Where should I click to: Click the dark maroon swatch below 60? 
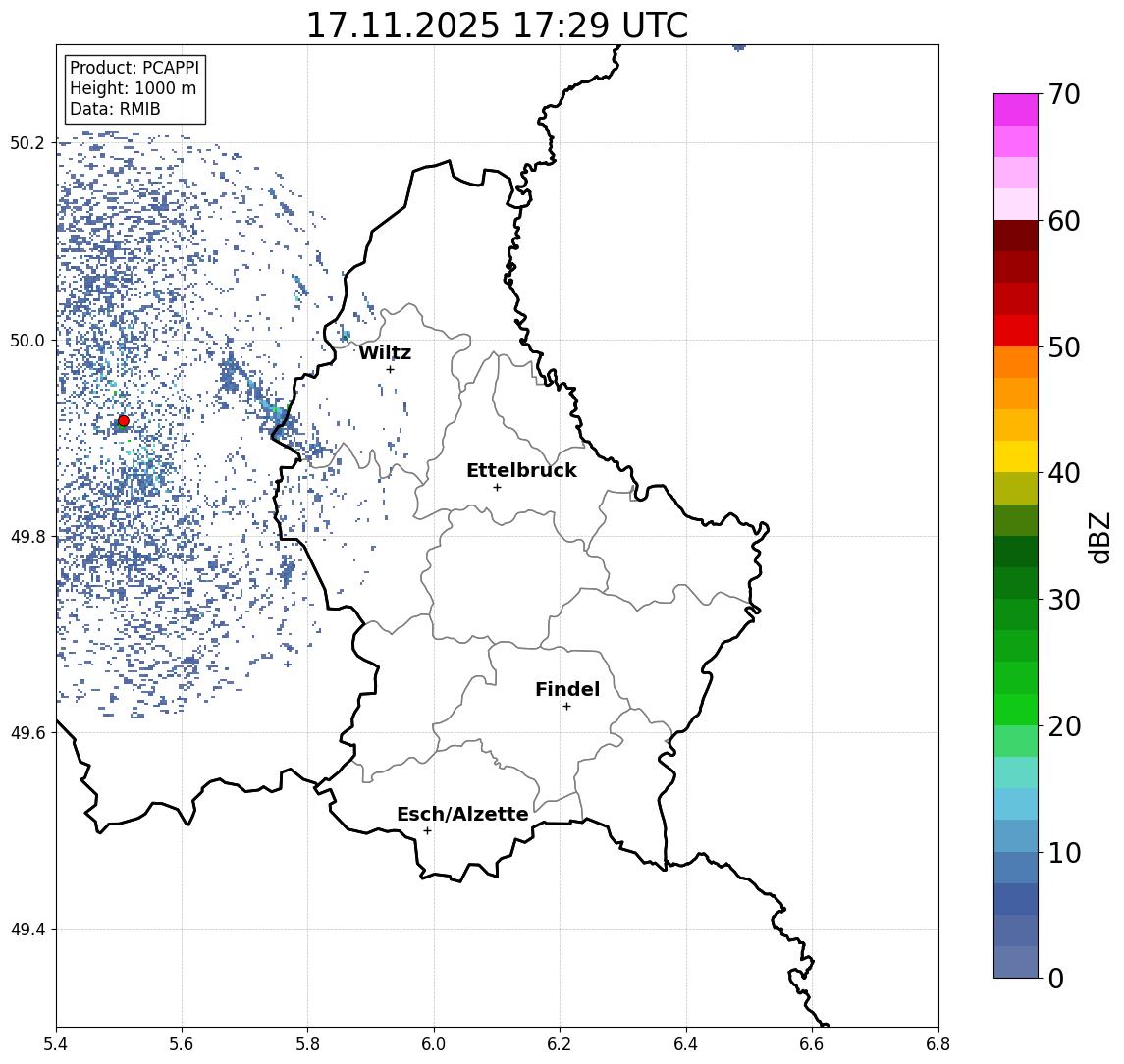1016,236
